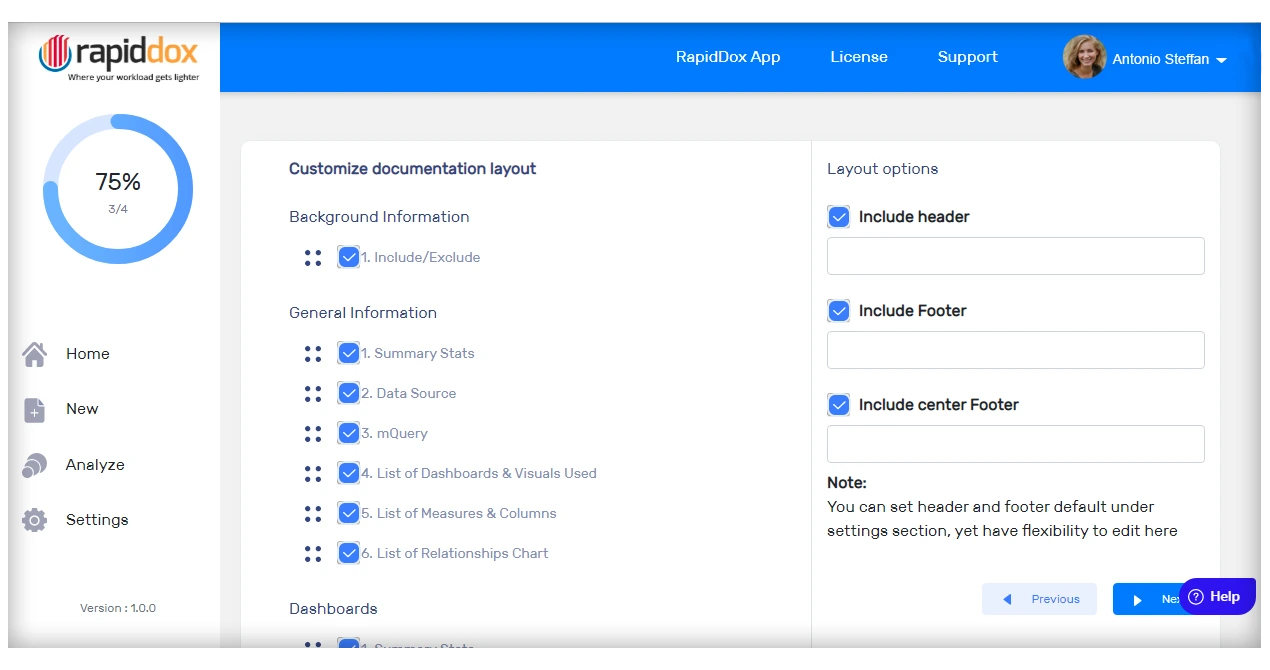Toggle List of Relationships Chart checkbox
The image size is (1270, 670).
[348, 553]
